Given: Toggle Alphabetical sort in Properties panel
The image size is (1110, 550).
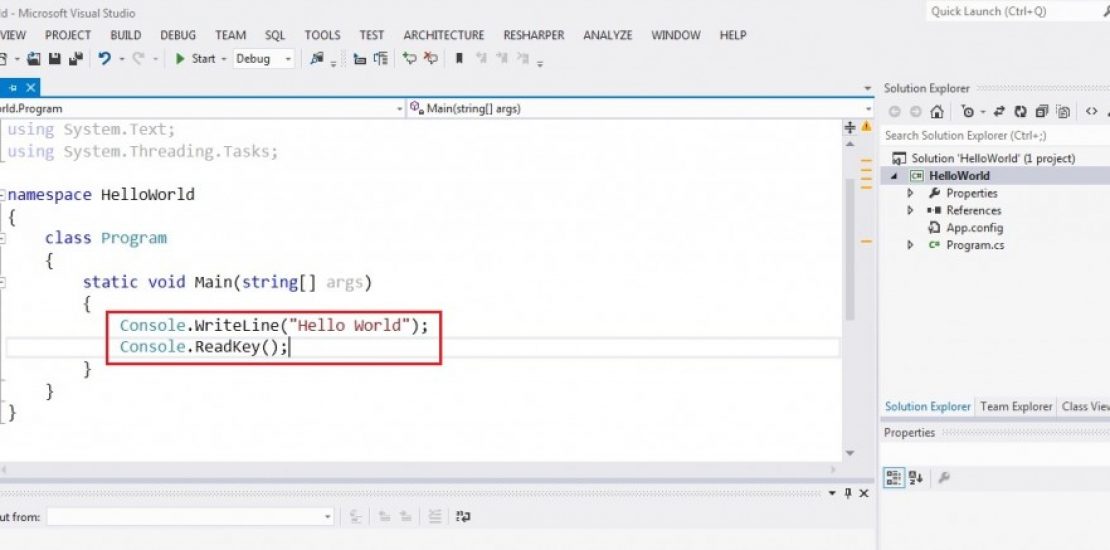Looking at the screenshot, I should point(916,478).
